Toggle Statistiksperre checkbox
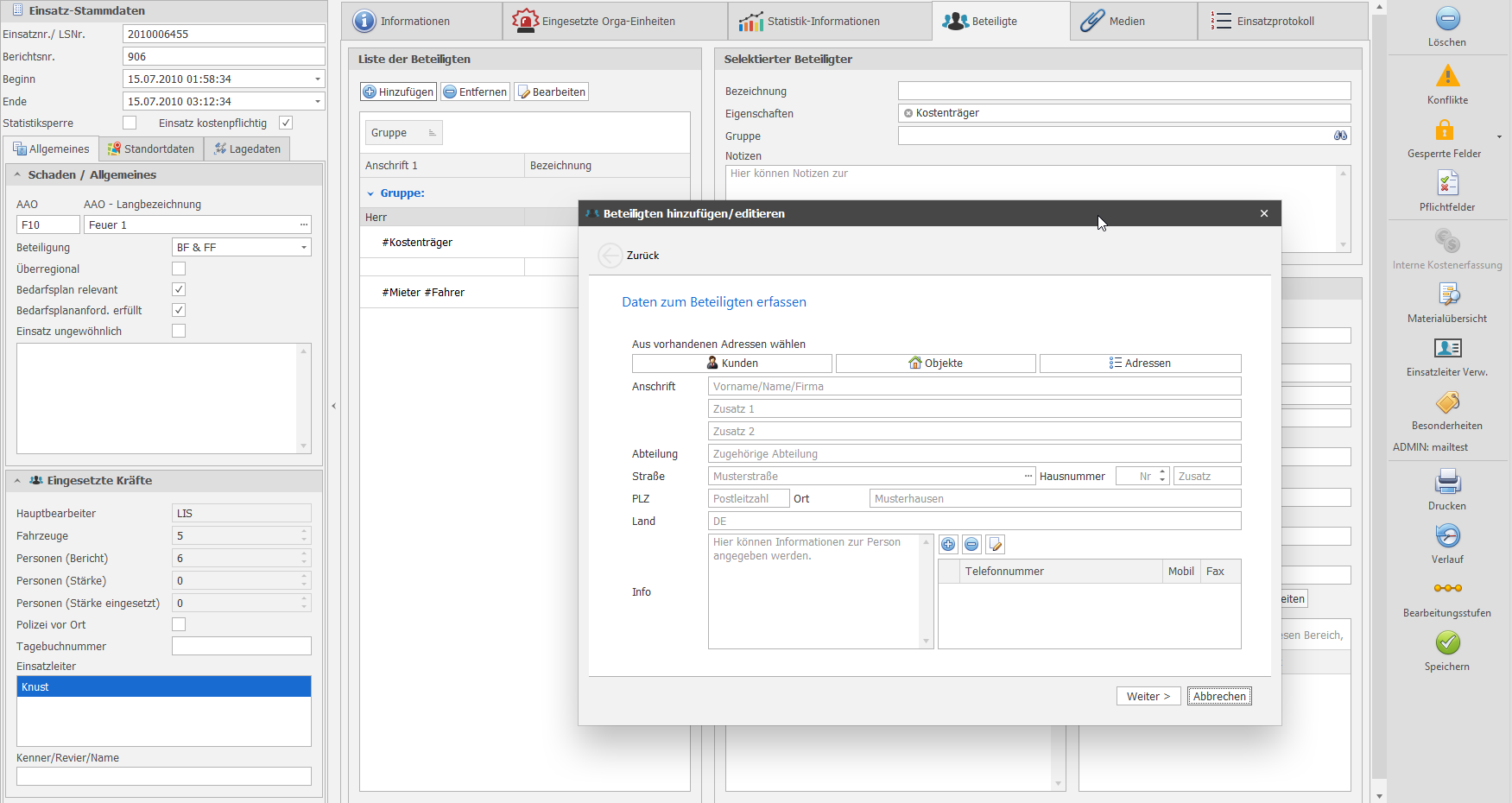The image size is (1512, 803). (x=130, y=123)
